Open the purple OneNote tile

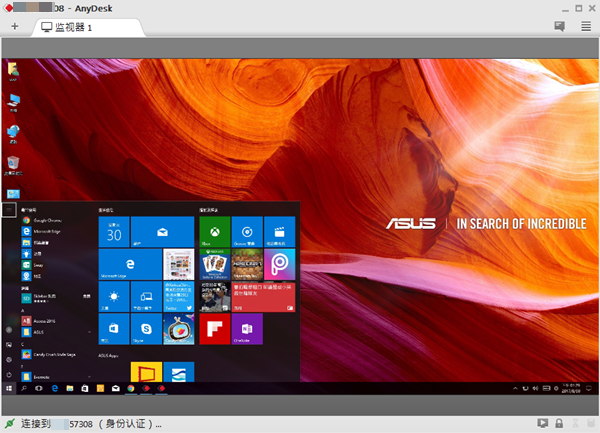[x=247, y=329]
